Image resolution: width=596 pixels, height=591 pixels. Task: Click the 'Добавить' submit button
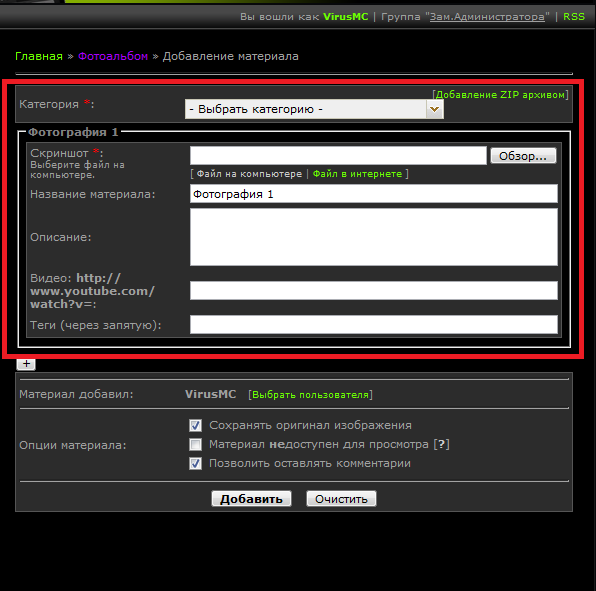click(x=251, y=499)
